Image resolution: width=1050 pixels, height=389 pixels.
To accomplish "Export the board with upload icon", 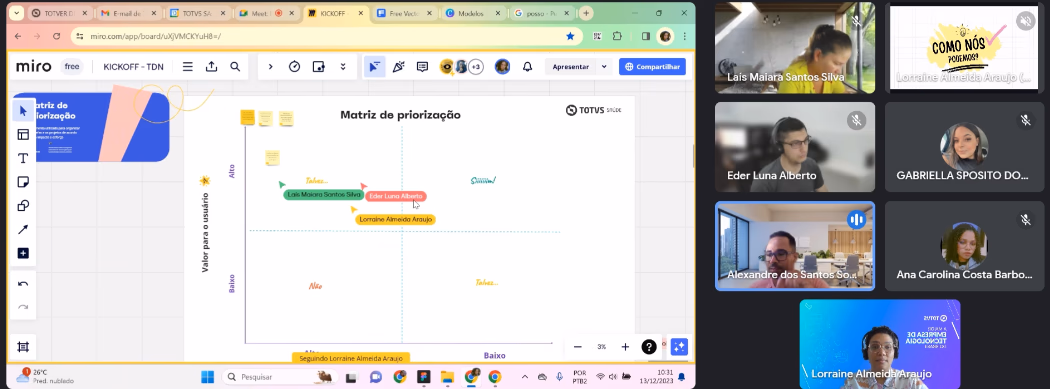I will point(212,67).
